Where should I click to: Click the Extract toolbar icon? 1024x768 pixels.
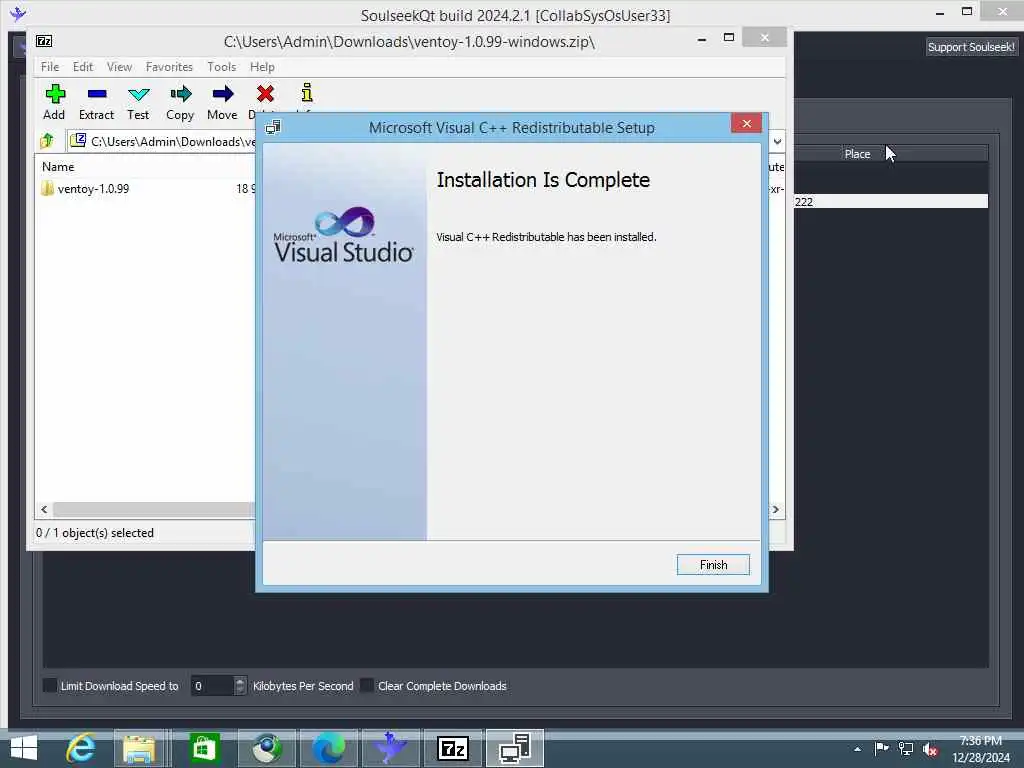click(97, 102)
